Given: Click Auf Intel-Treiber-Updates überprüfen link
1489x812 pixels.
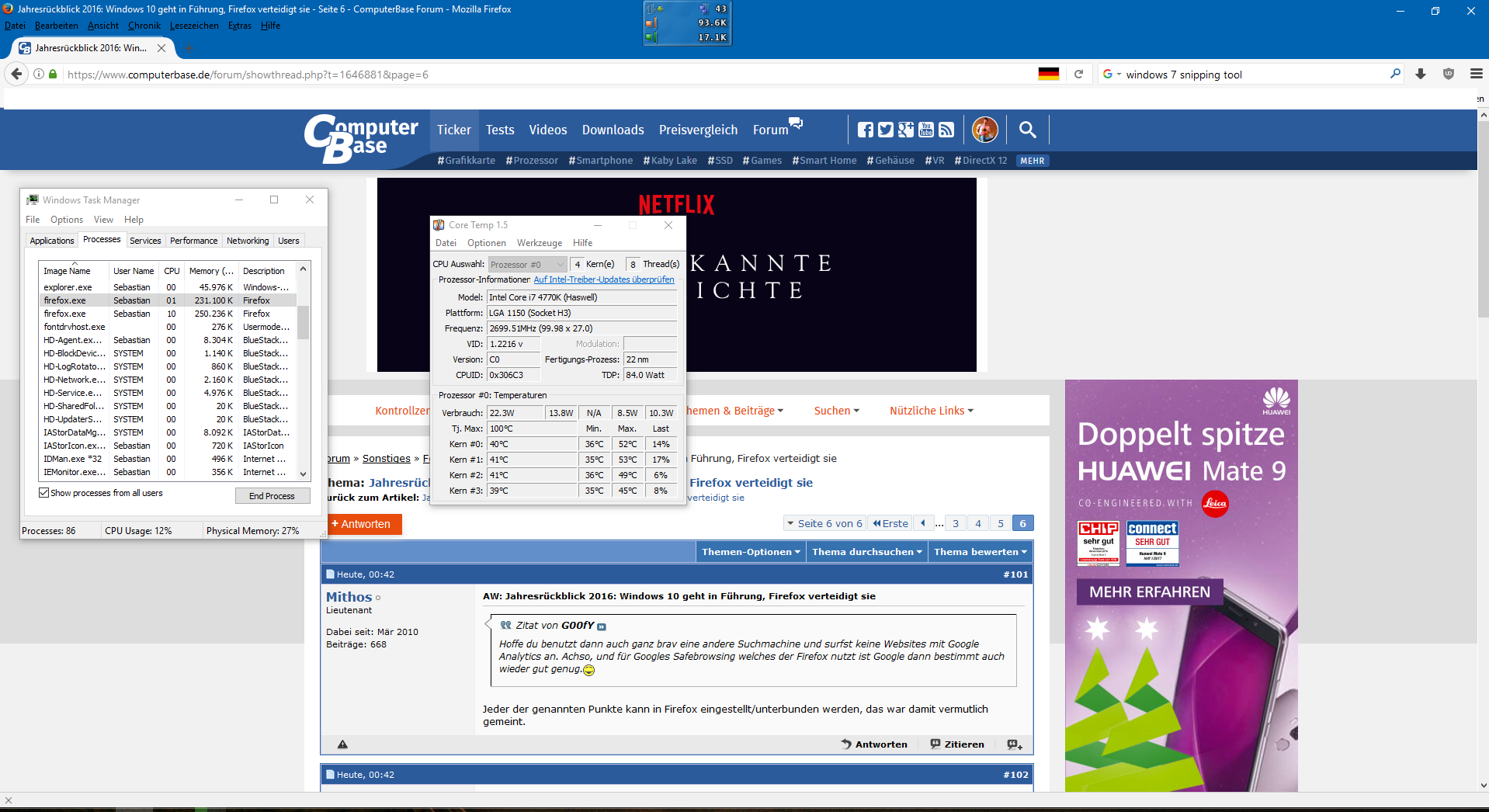Looking at the screenshot, I should 604,279.
